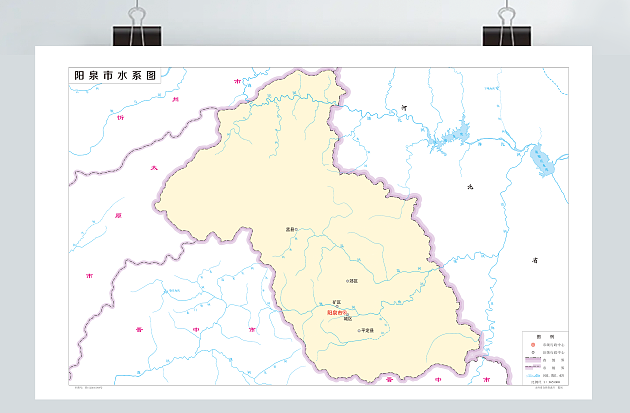This screenshot has height=413, width=630.
Task: Click the magenta 忻 label at upper left
Action: 120,117
